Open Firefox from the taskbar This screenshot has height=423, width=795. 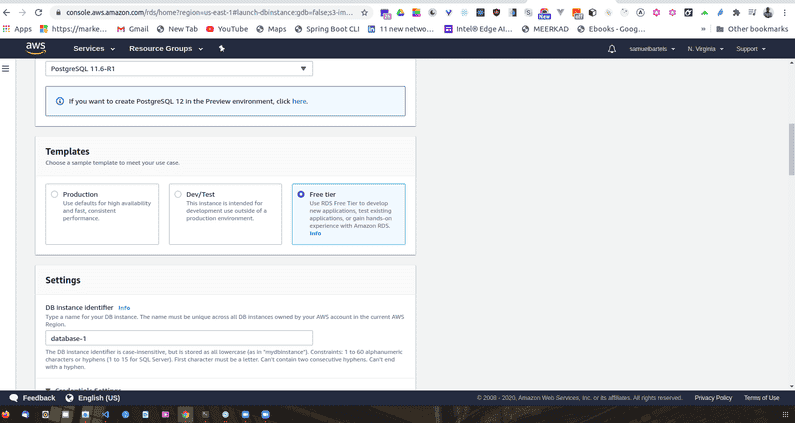(x=6, y=414)
